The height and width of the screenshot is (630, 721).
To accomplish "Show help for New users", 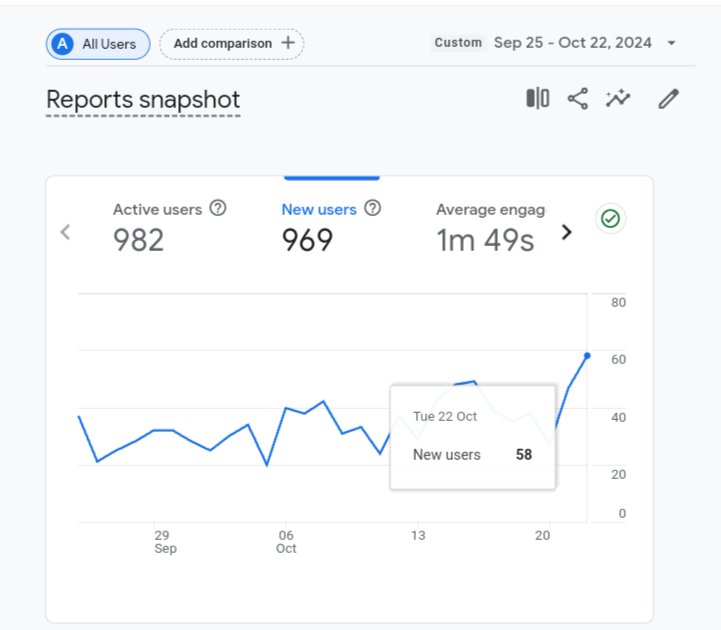I will click(x=372, y=208).
